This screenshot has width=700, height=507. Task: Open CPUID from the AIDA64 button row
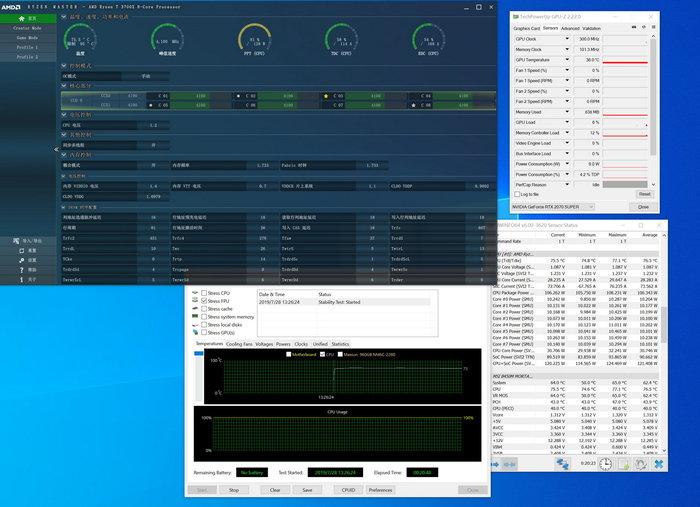coord(348,490)
